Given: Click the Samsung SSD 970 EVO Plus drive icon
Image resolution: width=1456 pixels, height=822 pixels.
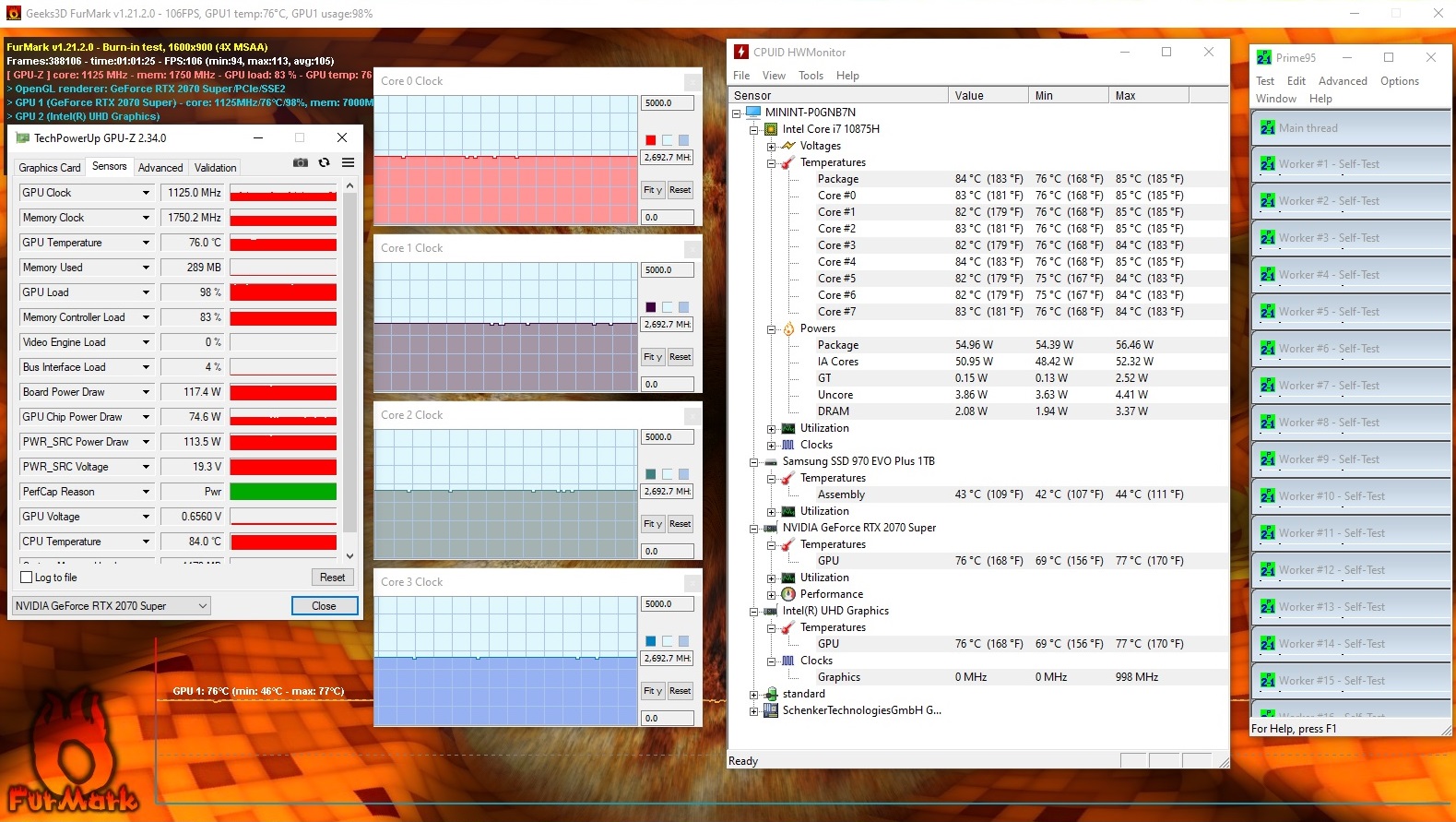Looking at the screenshot, I should [x=771, y=461].
